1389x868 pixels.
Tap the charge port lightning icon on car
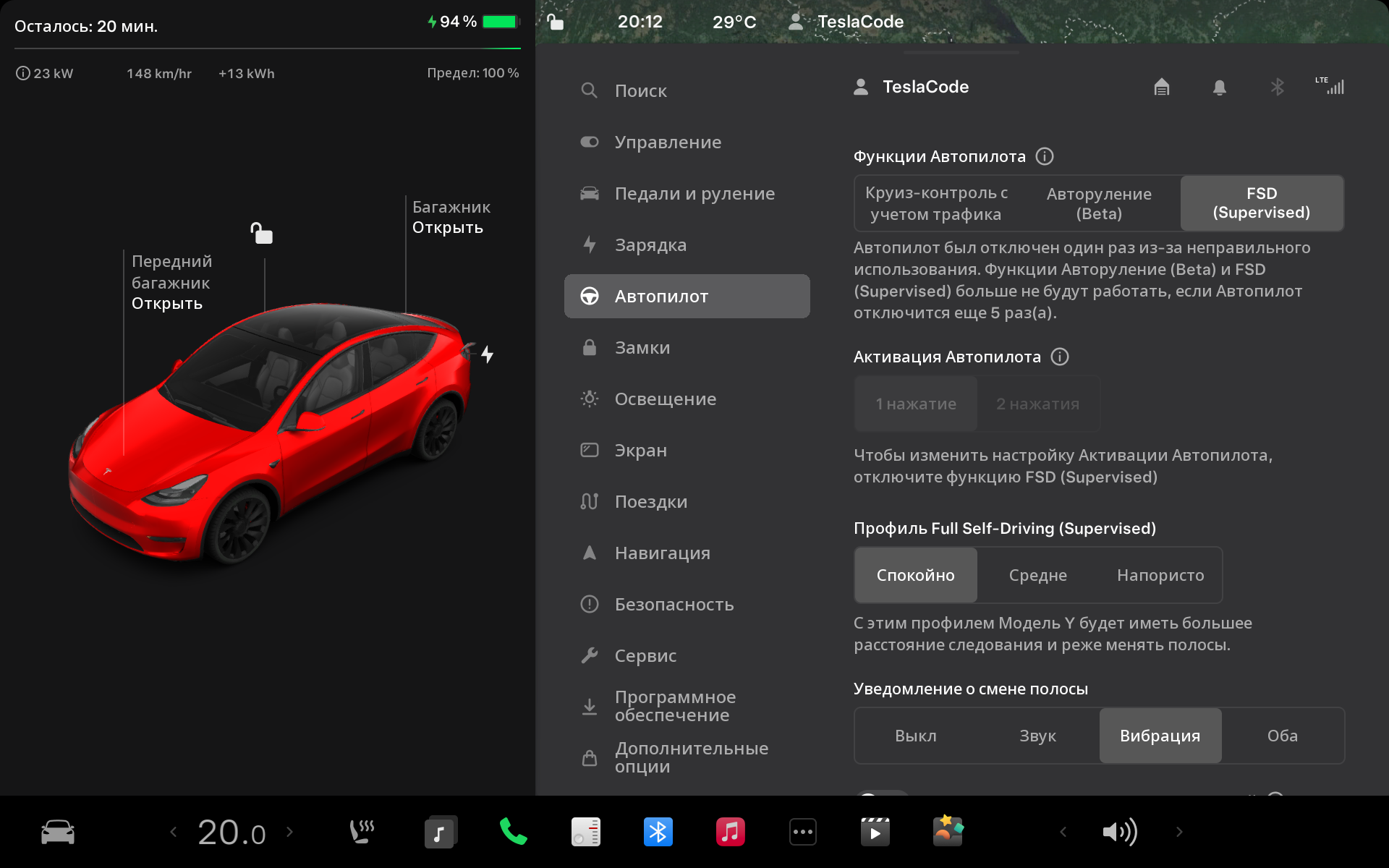(x=488, y=354)
